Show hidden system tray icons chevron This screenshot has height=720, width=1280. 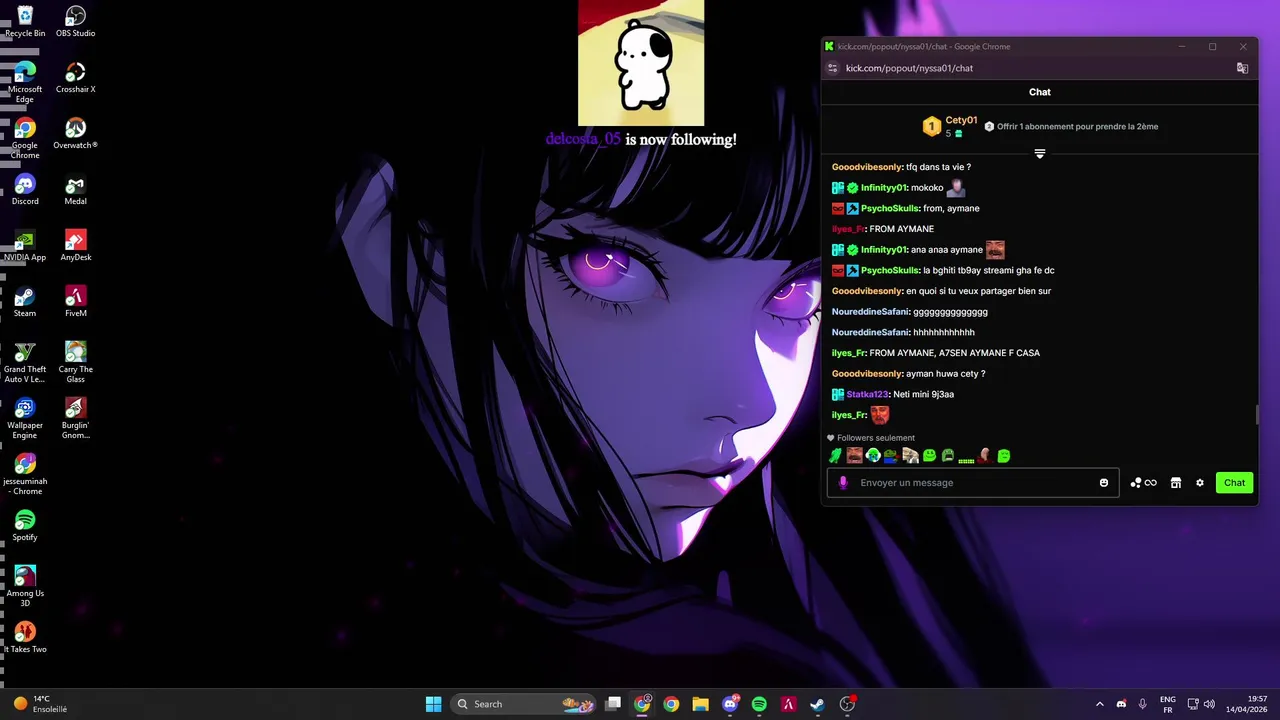point(1100,704)
